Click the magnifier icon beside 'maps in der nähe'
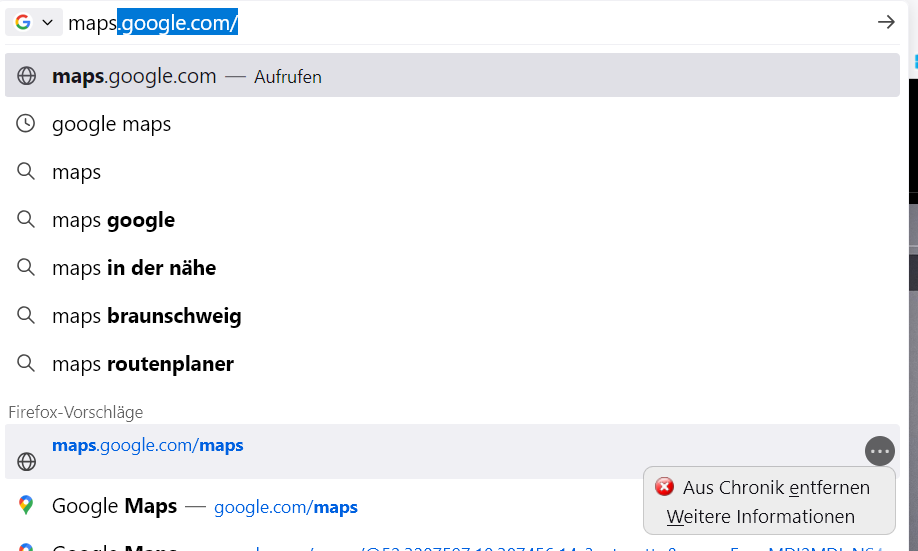This screenshot has height=551, width=918. (27, 268)
